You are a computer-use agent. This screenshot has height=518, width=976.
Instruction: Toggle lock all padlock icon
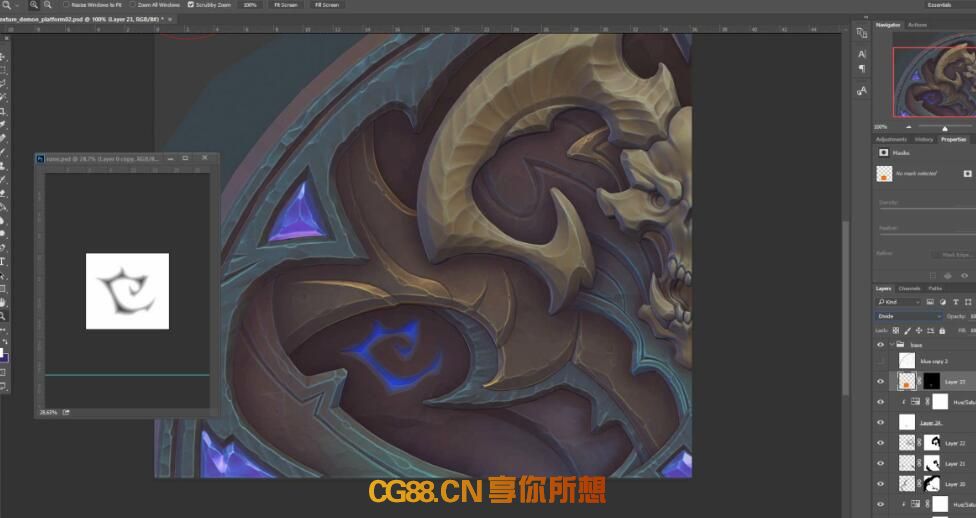pos(942,331)
